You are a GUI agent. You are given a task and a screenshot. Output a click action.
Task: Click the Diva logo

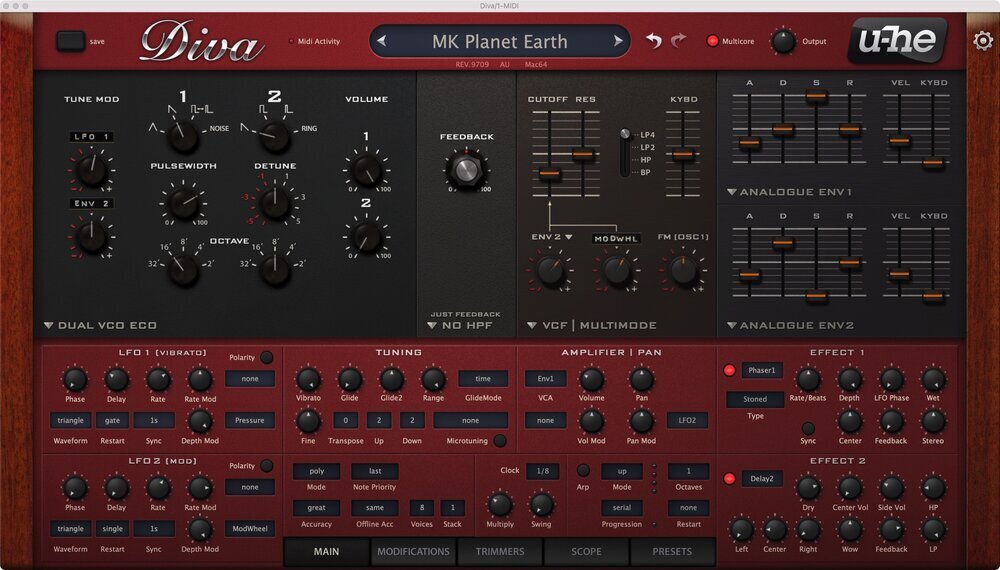pyautogui.click(x=202, y=42)
